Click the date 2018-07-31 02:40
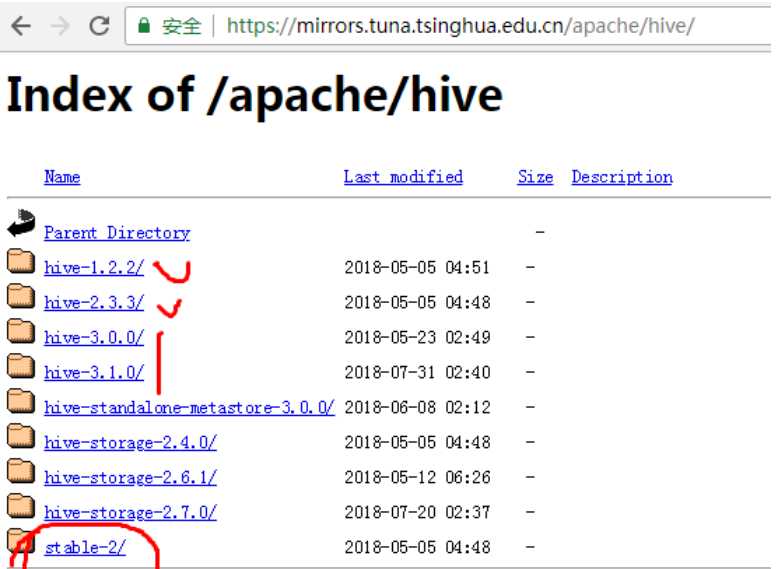The height and width of the screenshot is (569, 776). [417, 372]
